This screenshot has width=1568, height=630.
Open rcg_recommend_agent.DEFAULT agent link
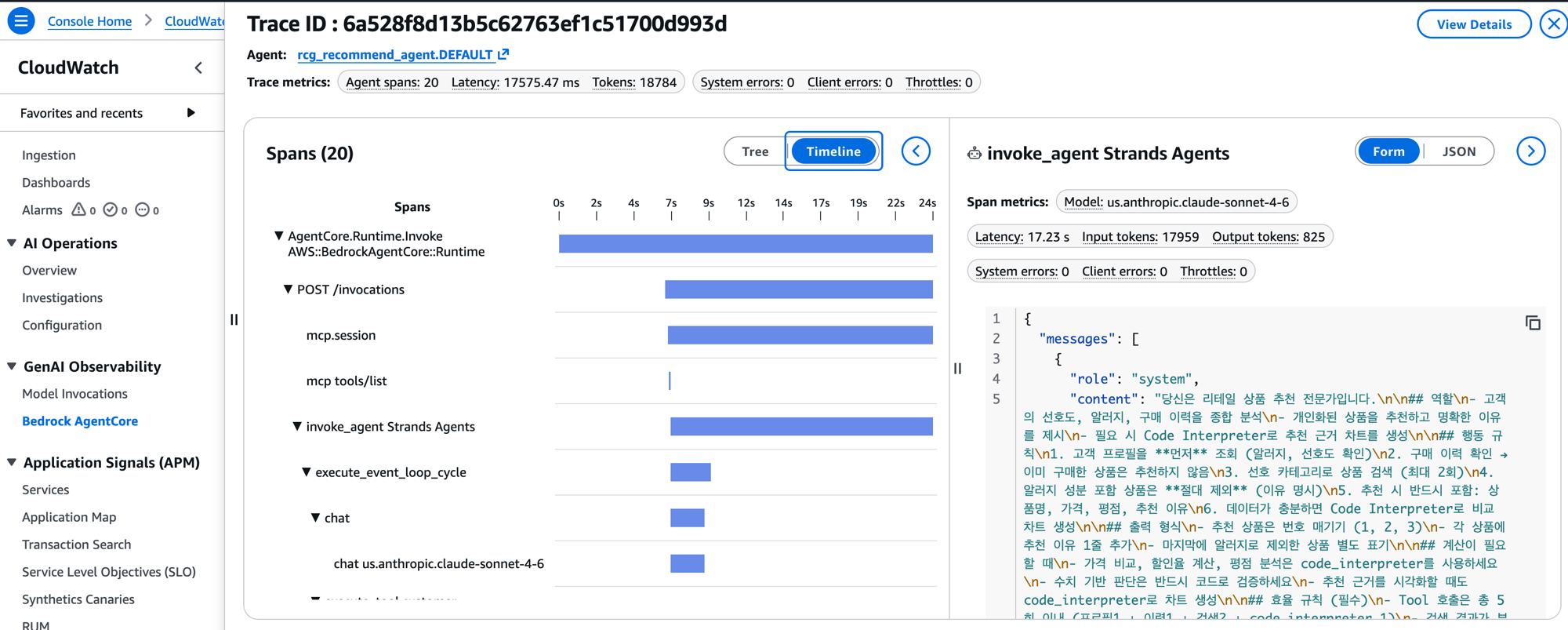coord(395,54)
